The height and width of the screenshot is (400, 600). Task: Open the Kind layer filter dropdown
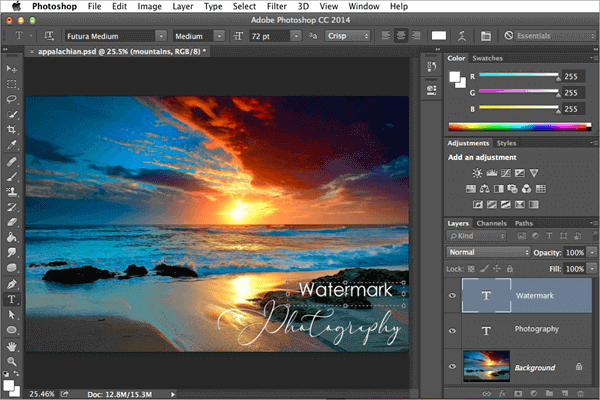tap(476, 236)
